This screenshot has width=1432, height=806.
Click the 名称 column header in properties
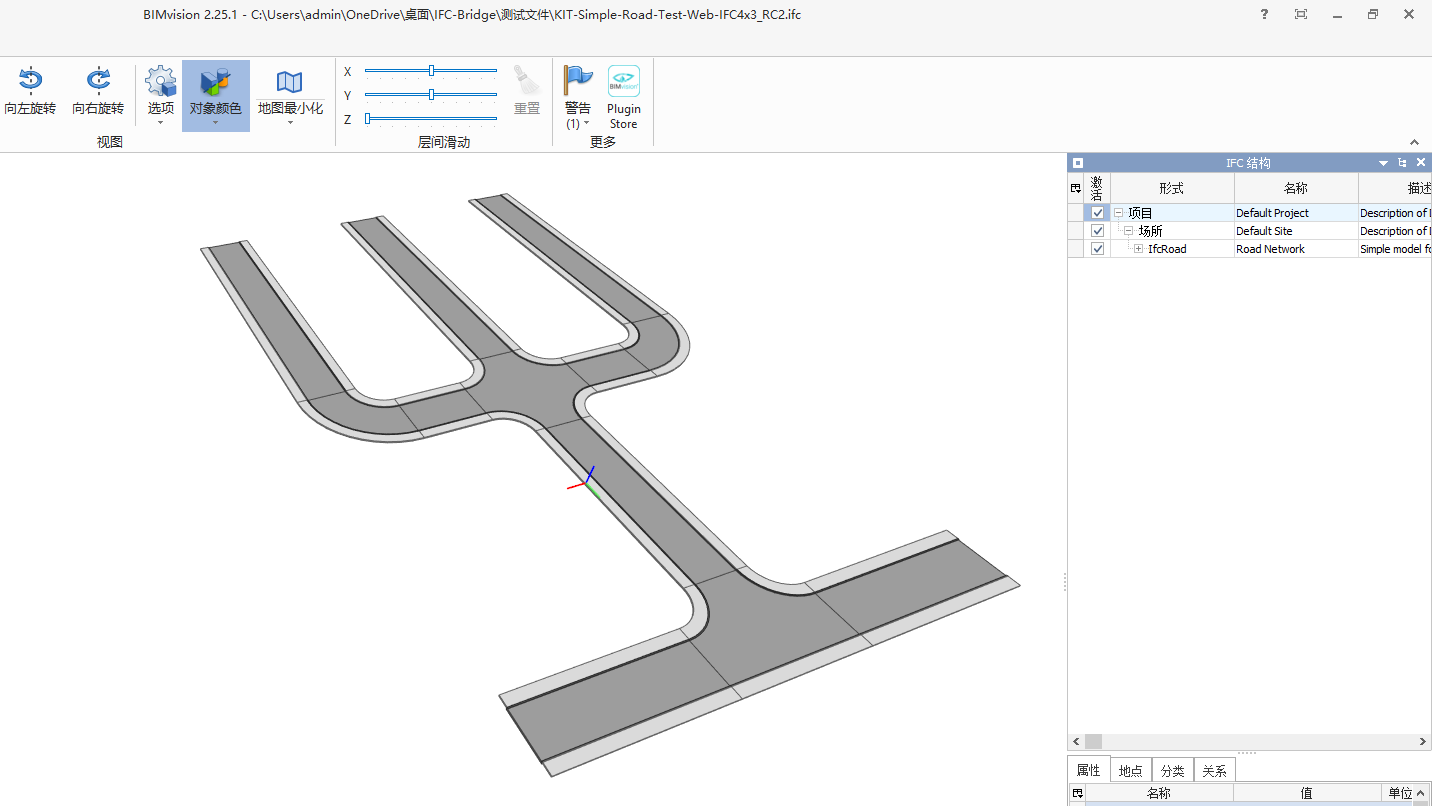click(1159, 793)
